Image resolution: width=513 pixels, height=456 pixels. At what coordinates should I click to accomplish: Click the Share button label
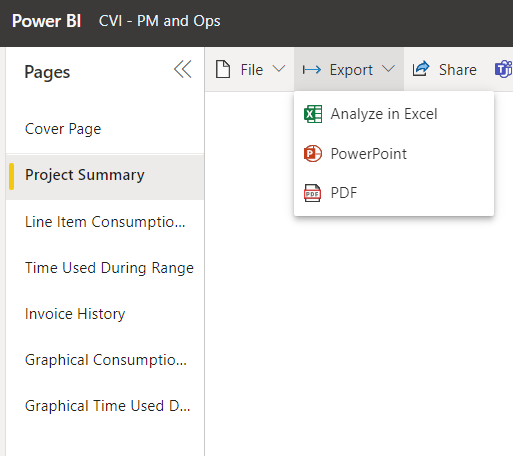pos(458,70)
